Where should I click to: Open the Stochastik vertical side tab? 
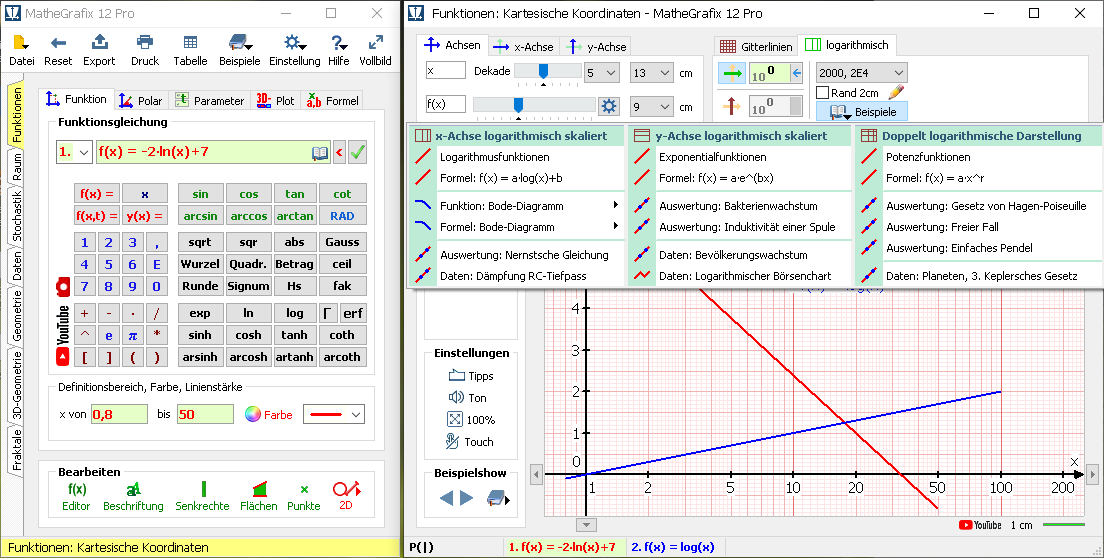click(17, 216)
